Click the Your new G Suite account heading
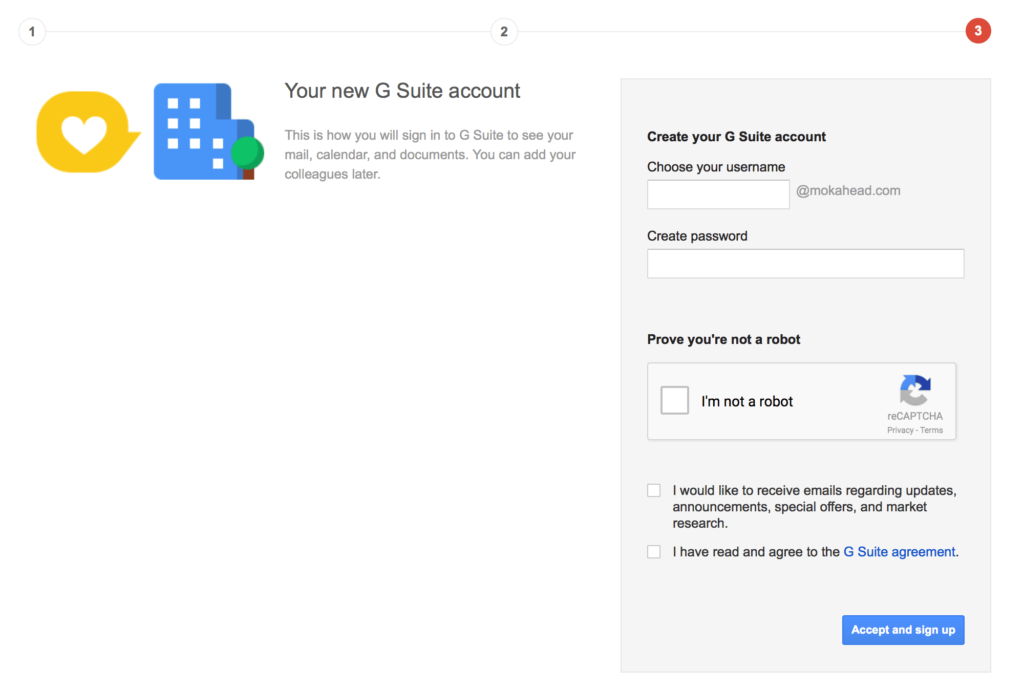1024x691 pixels. pos(402,91)
